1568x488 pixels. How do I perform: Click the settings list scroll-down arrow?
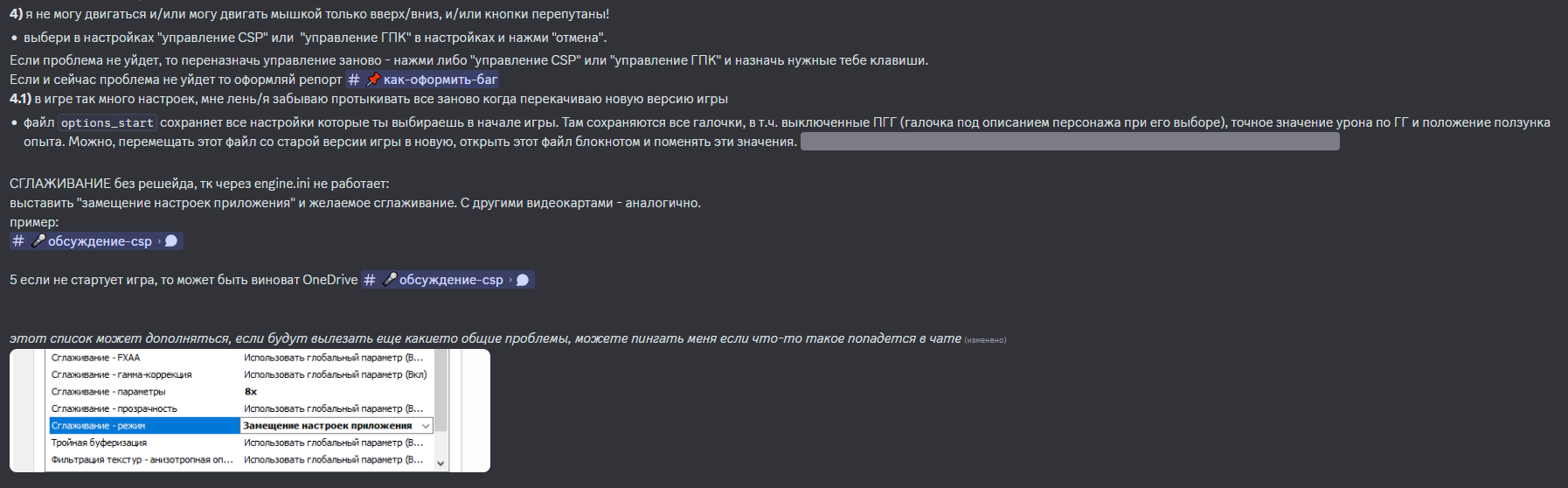click(x=441, y=464)
